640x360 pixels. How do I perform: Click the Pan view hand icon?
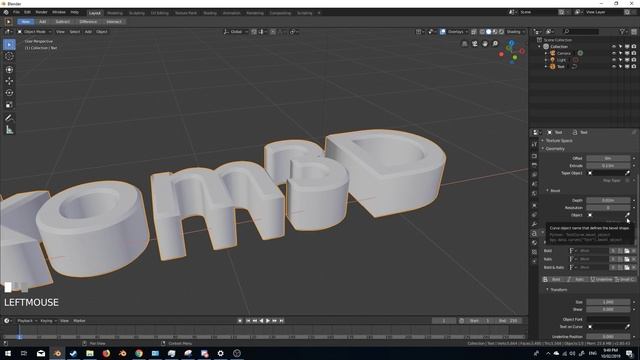pyautogui.click(x=485, y=44)
